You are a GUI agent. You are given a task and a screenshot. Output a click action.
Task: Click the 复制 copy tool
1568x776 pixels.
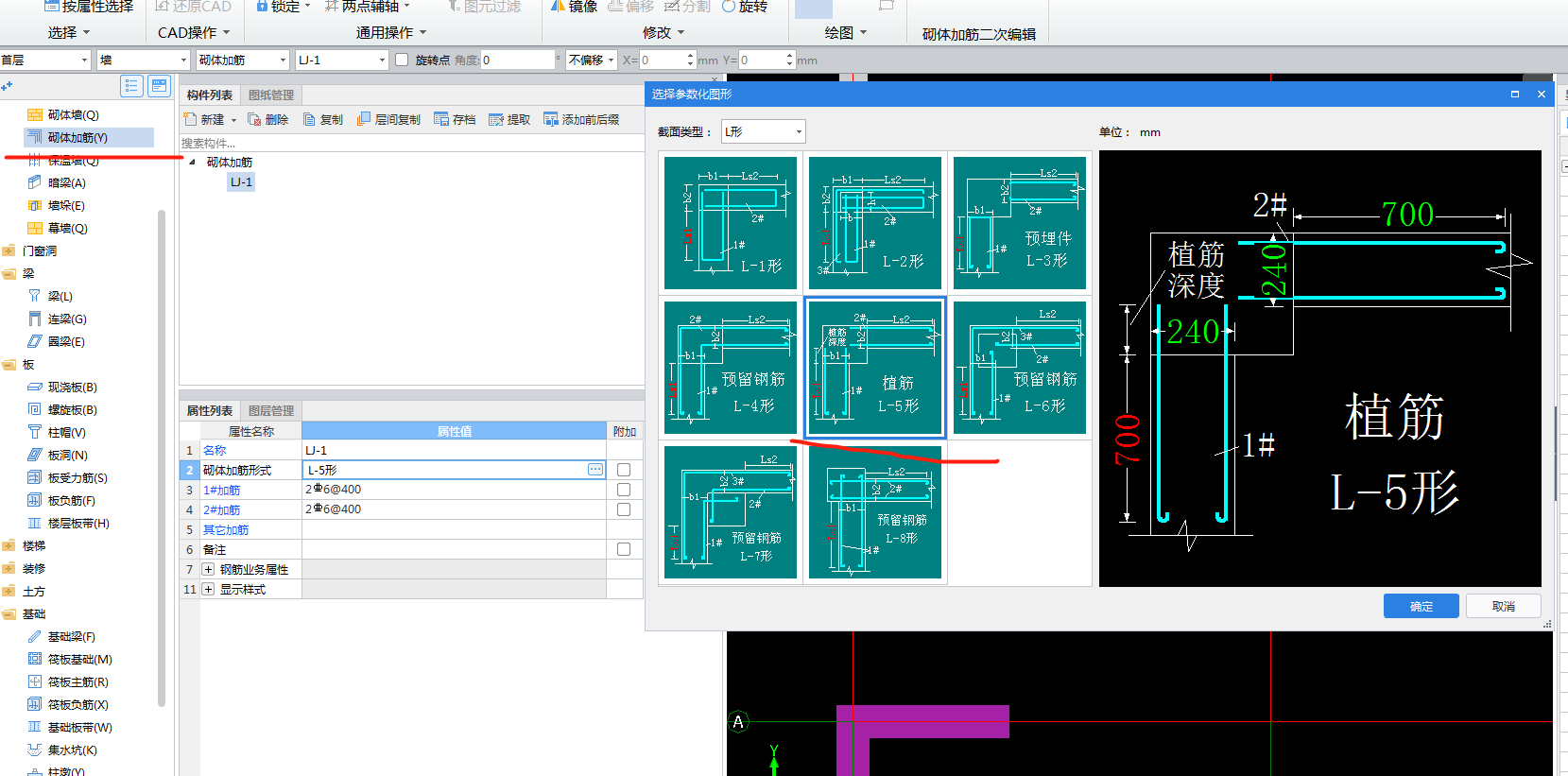pos(322,119)
